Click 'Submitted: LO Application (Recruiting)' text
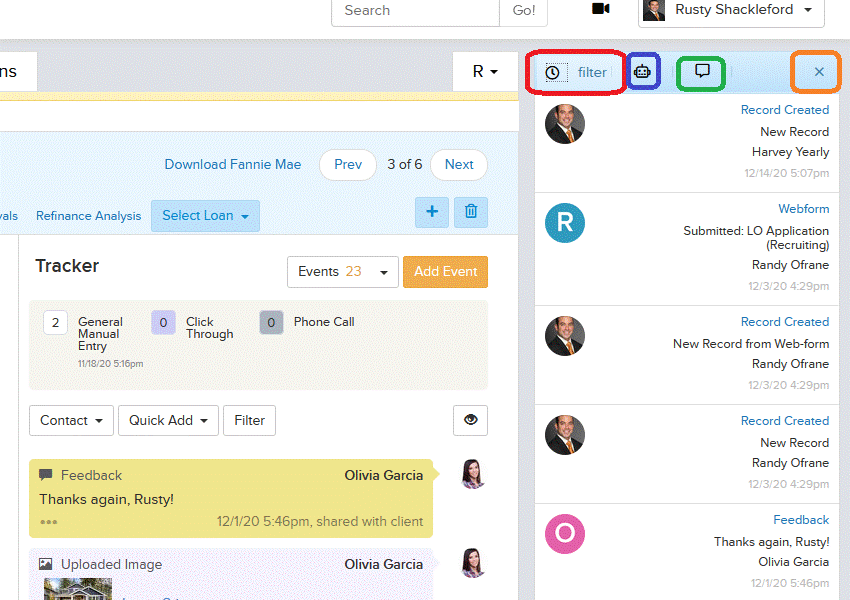This screenshot has height=600, width=850. pyautogui.click(x=756, y=238)
